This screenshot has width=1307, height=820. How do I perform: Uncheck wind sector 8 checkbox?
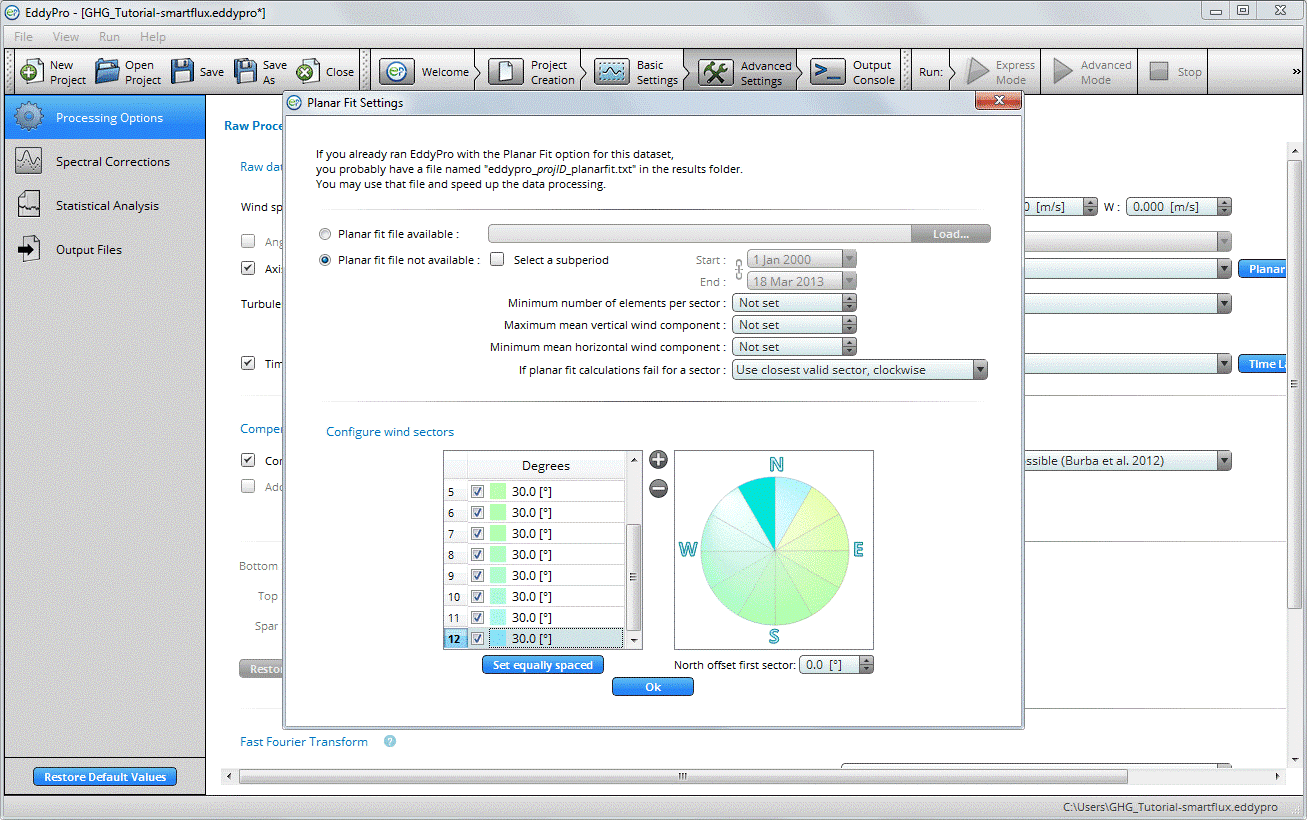[x=478, y=555]
